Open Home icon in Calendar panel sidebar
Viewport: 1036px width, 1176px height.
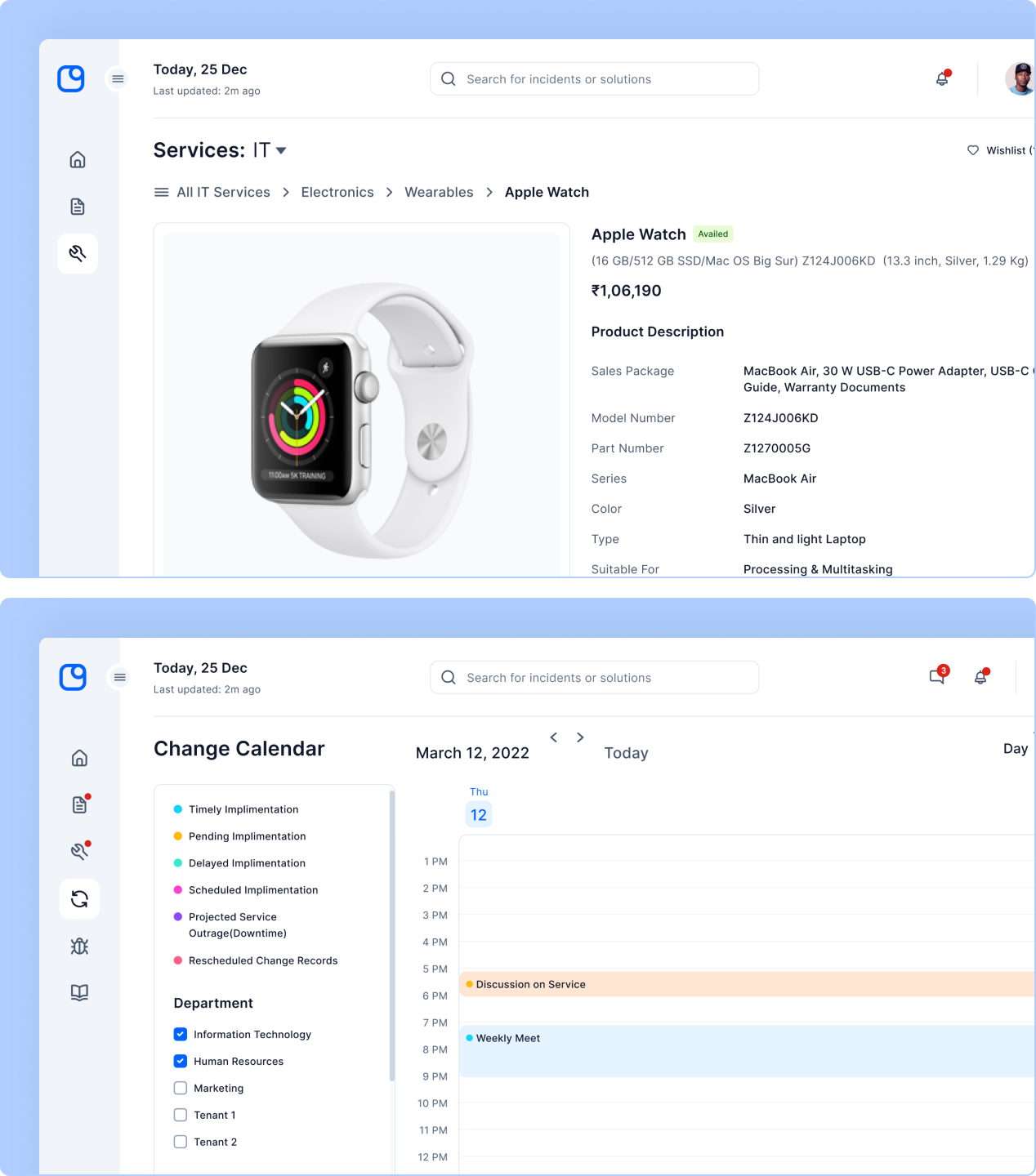click(x=79, y=758)
